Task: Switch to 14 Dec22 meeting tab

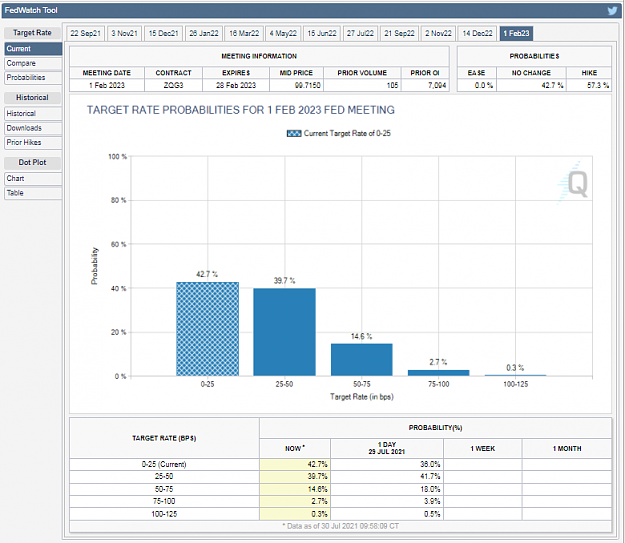Action: [x=477, y=33]
